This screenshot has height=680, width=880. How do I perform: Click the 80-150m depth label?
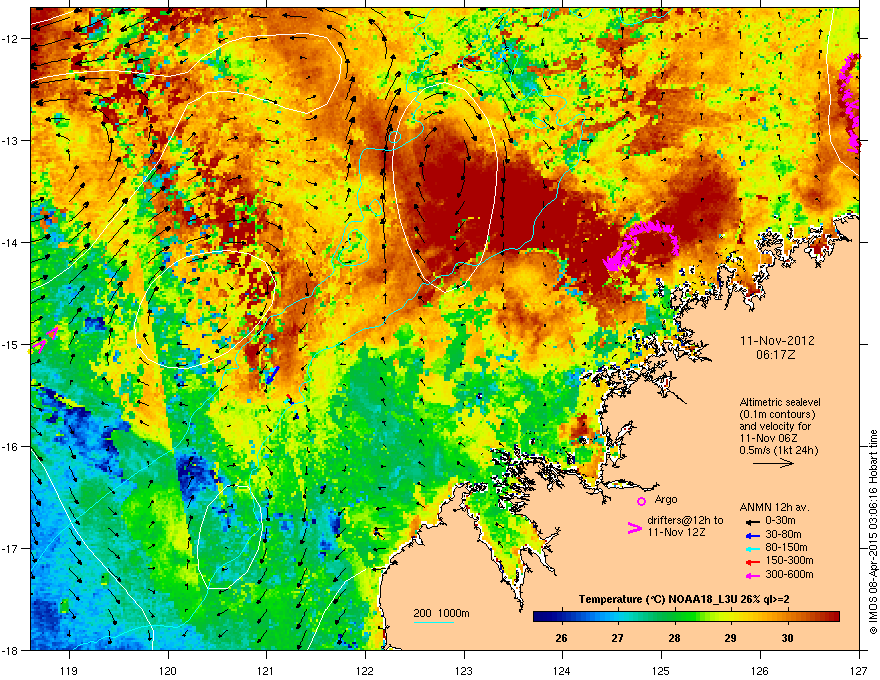[786, 547]
